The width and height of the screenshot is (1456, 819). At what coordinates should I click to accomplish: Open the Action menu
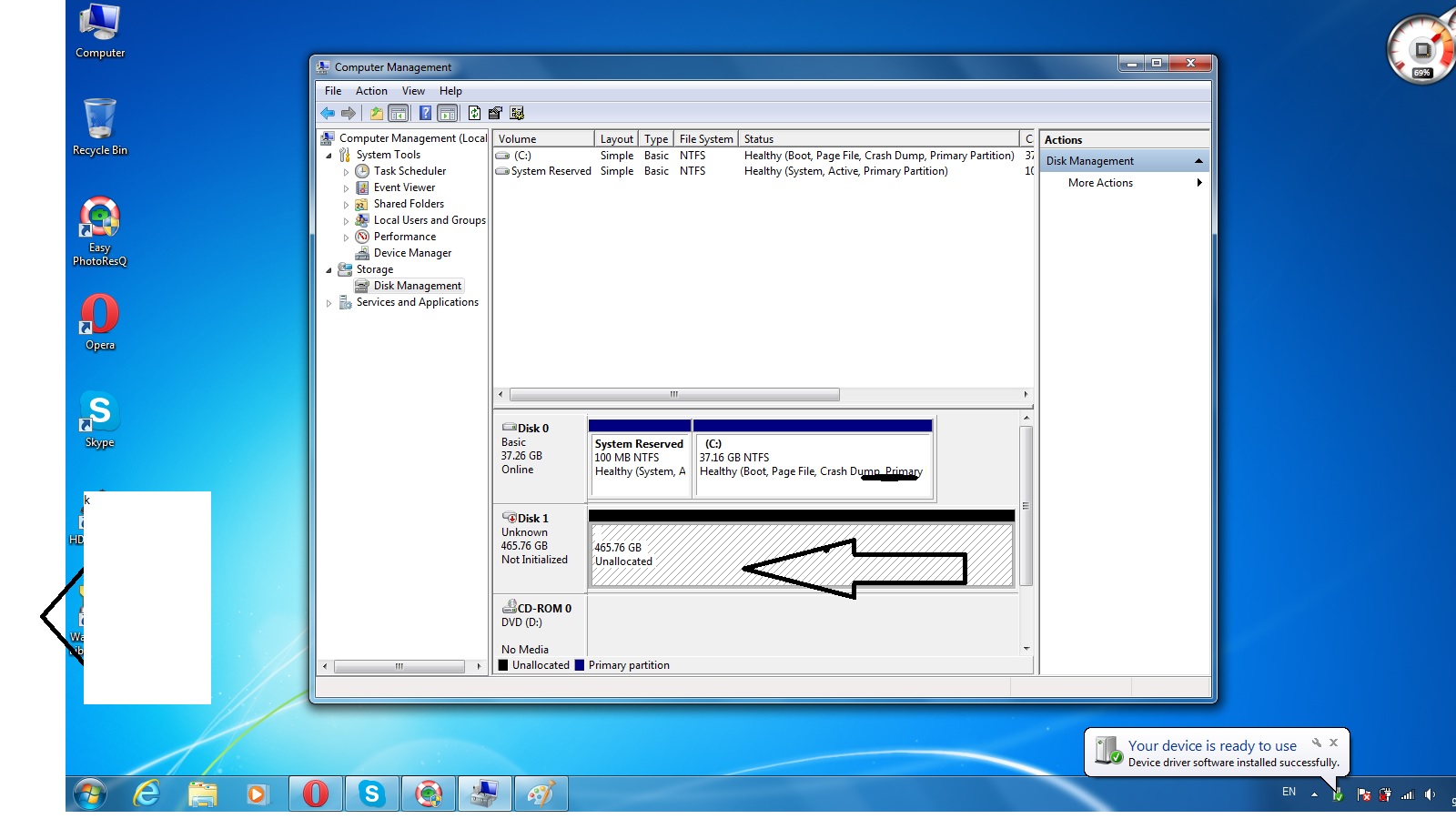click(x=371, y=91)
